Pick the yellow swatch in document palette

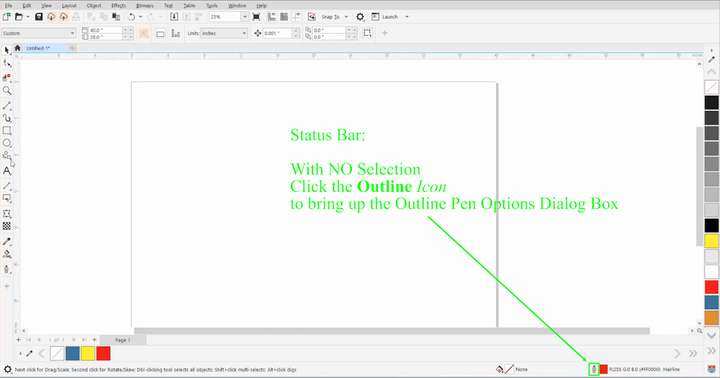tap(88, 353)
